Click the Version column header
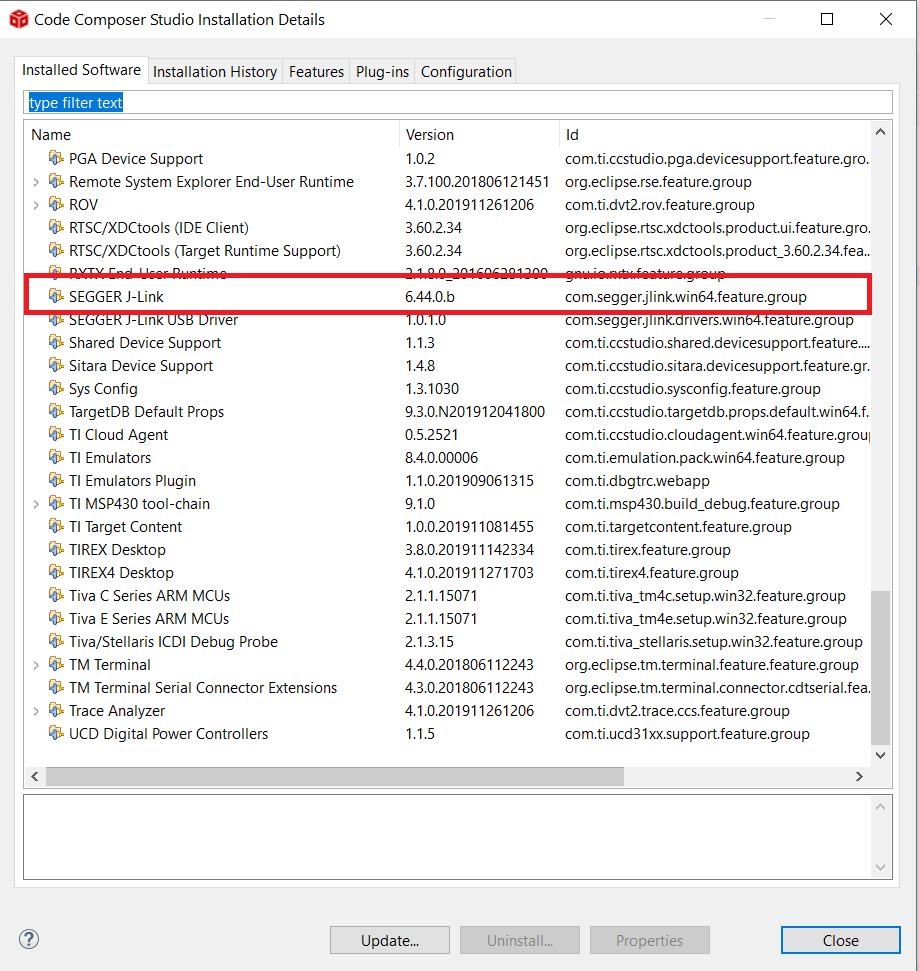The image size is (919, 971). pos(430,134)
